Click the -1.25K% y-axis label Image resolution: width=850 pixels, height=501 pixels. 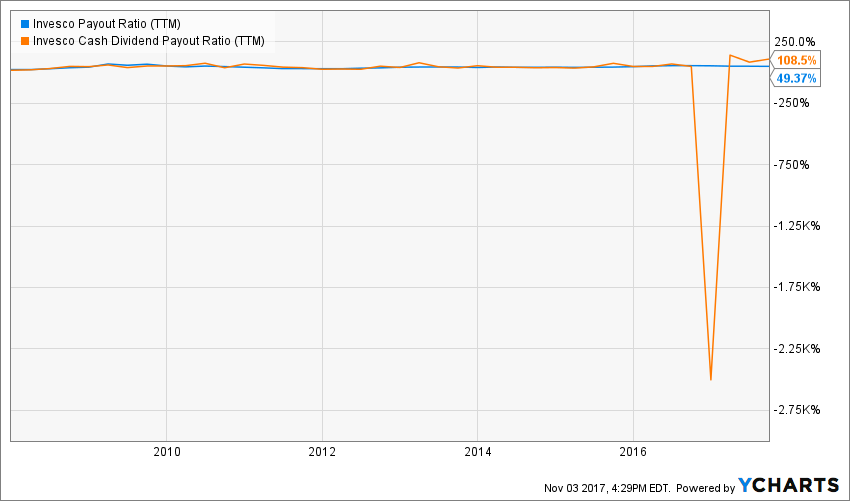tap(796, 226)
